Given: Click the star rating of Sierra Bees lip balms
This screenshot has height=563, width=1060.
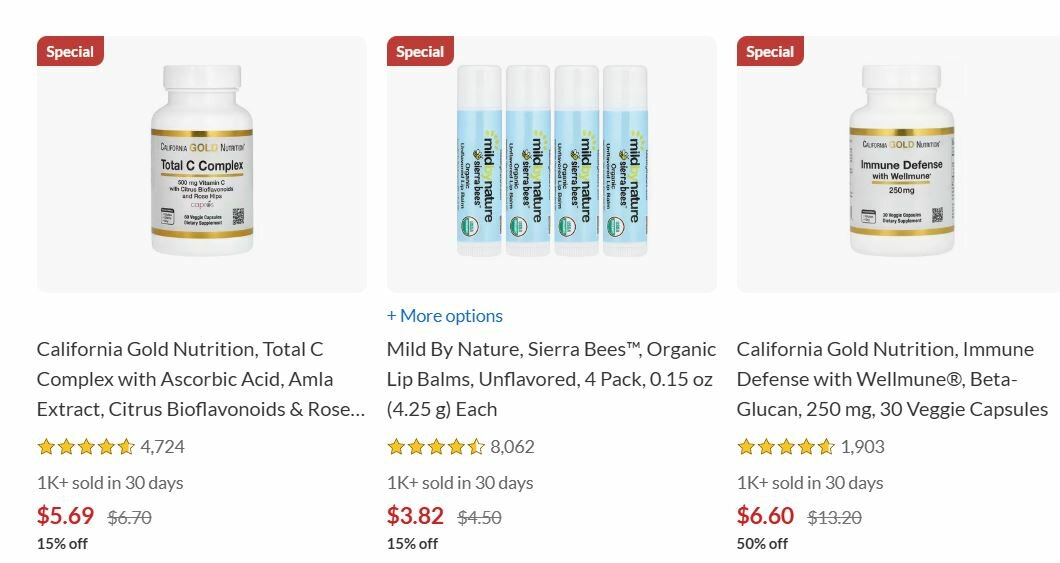Looking at the screenshot, I should (x=435, y=447).
